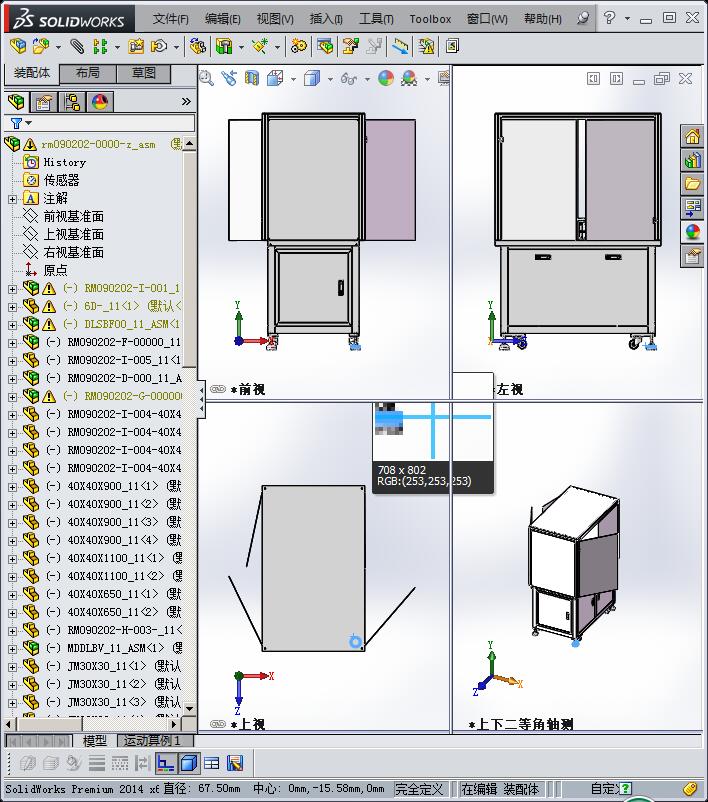Open SolidWorks Resources home icon in task pane
The height and width of the screenshot is (802, 708).
[692, 137]
